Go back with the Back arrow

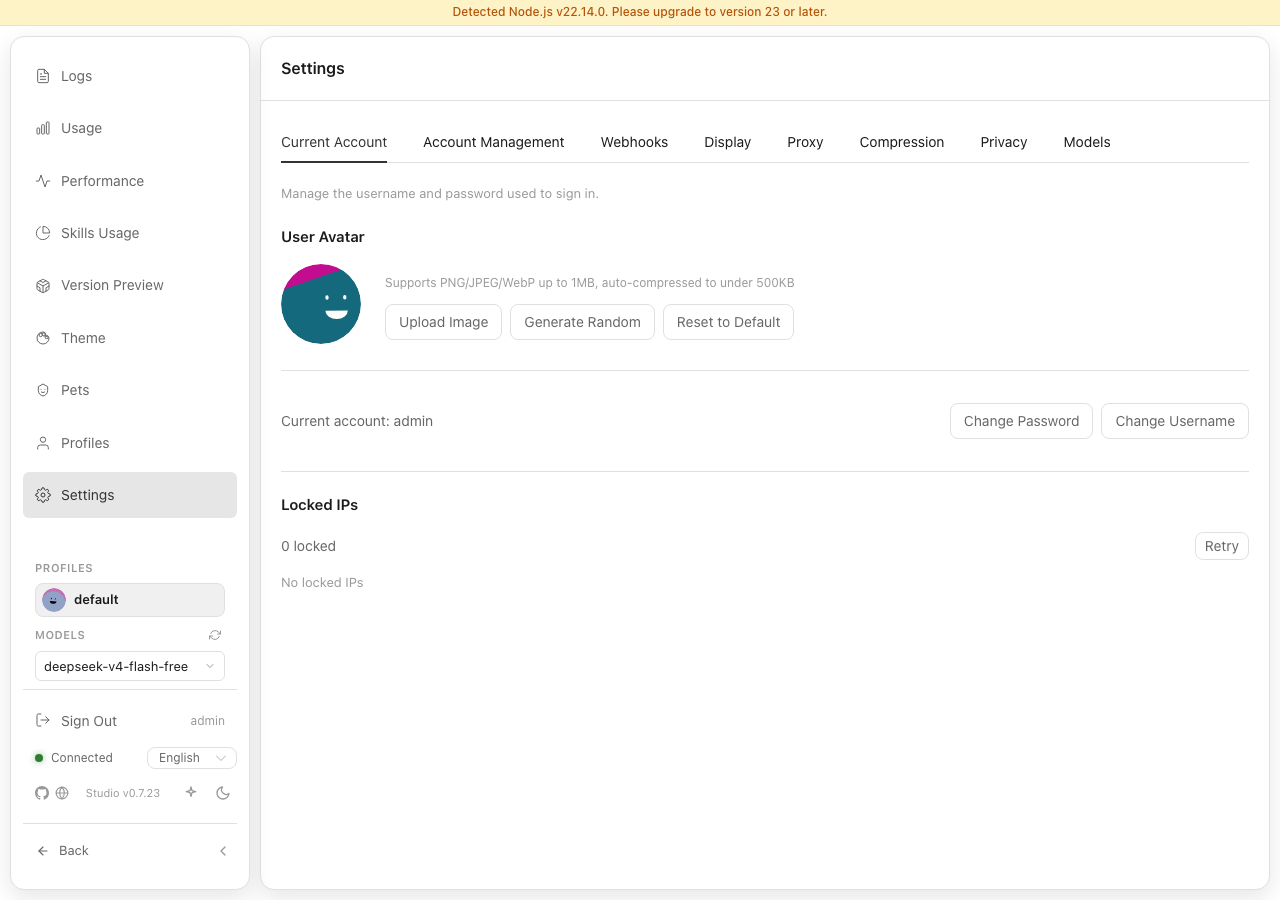tap(43, 851)
